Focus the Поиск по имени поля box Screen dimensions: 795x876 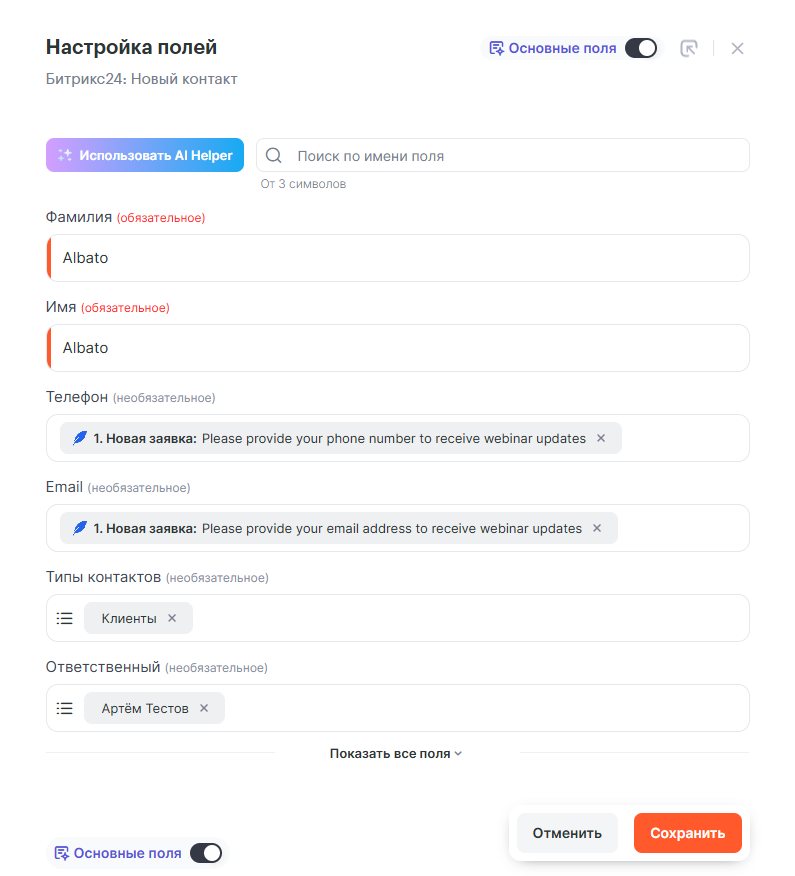coord(515,156)
